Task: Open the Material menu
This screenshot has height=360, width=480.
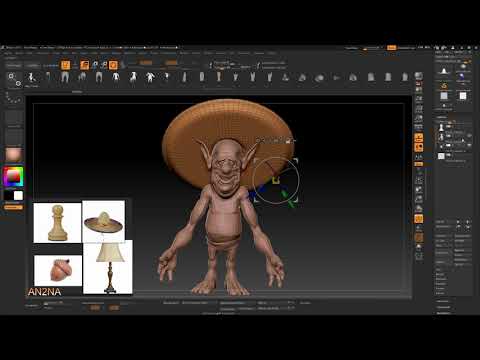Action: point(130,53)
